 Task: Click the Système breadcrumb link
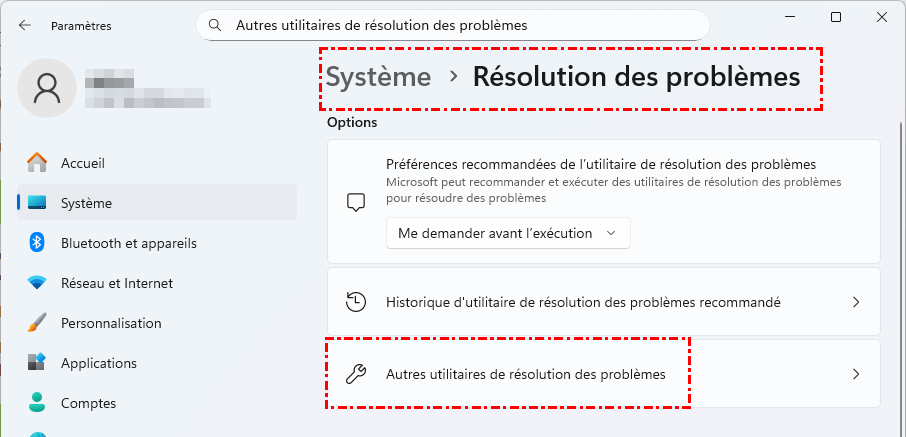[x=378, y=77]
